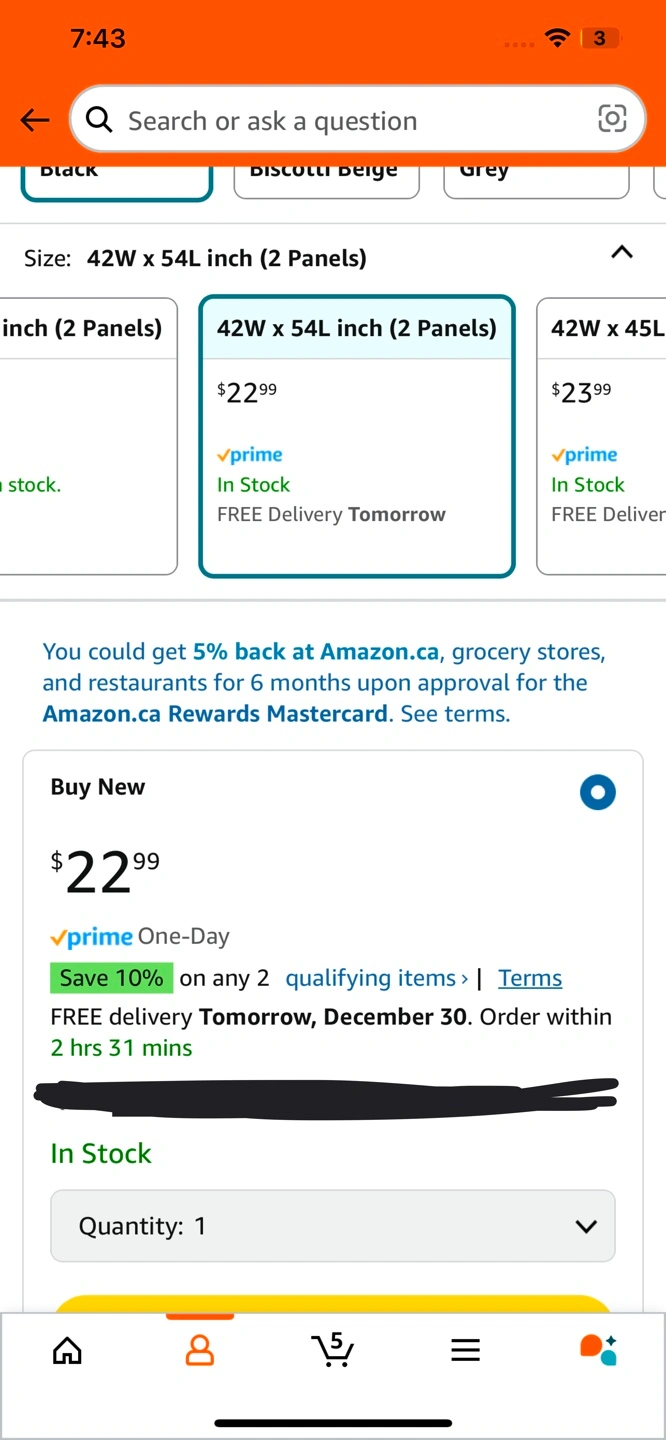Open Terms link beside Save 10%
The height and width of the screenshot is (1440, 666).
point(530,978)
